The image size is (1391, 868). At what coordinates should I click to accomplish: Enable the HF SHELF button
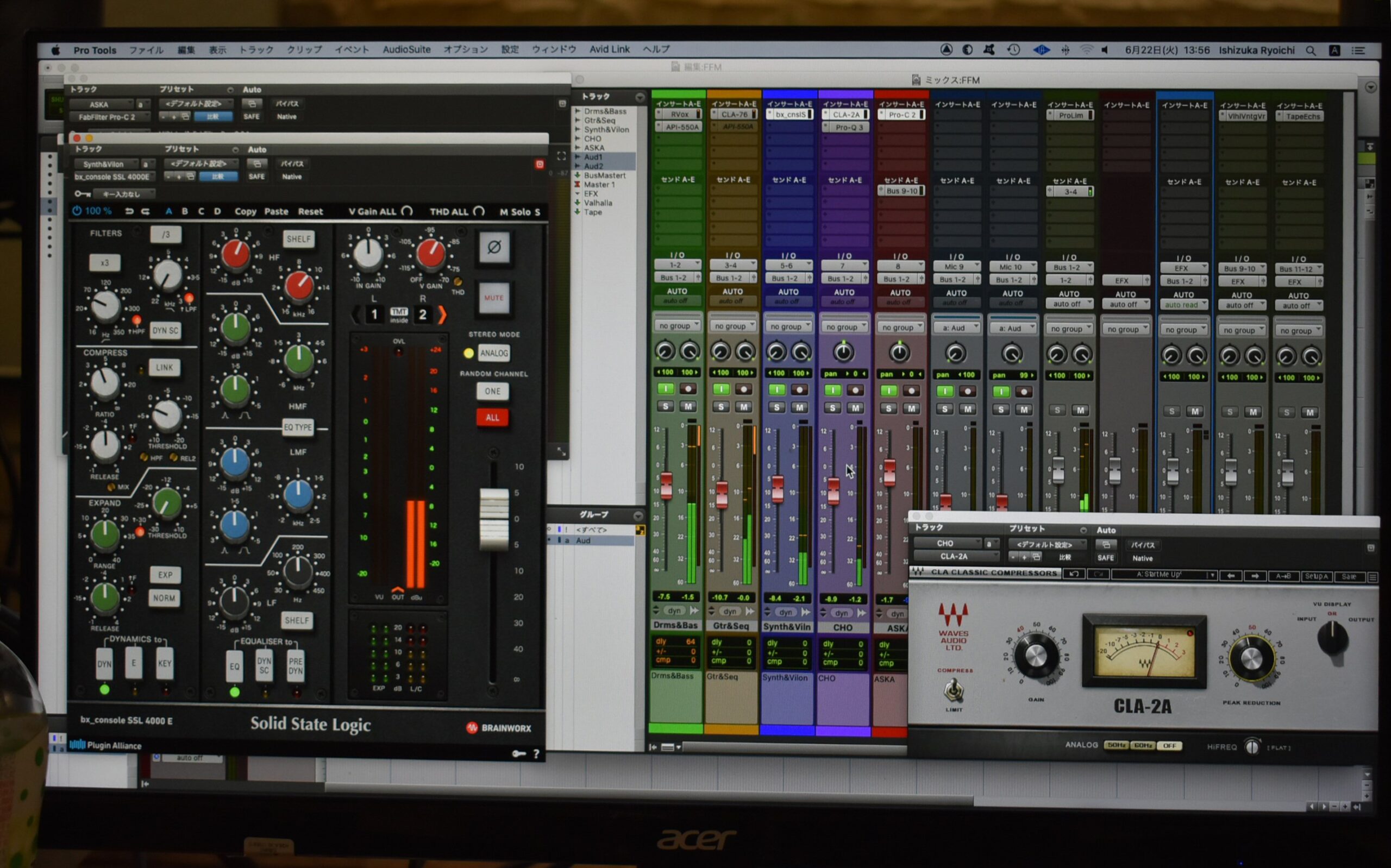pyautogui.click(x=298, y=239)
